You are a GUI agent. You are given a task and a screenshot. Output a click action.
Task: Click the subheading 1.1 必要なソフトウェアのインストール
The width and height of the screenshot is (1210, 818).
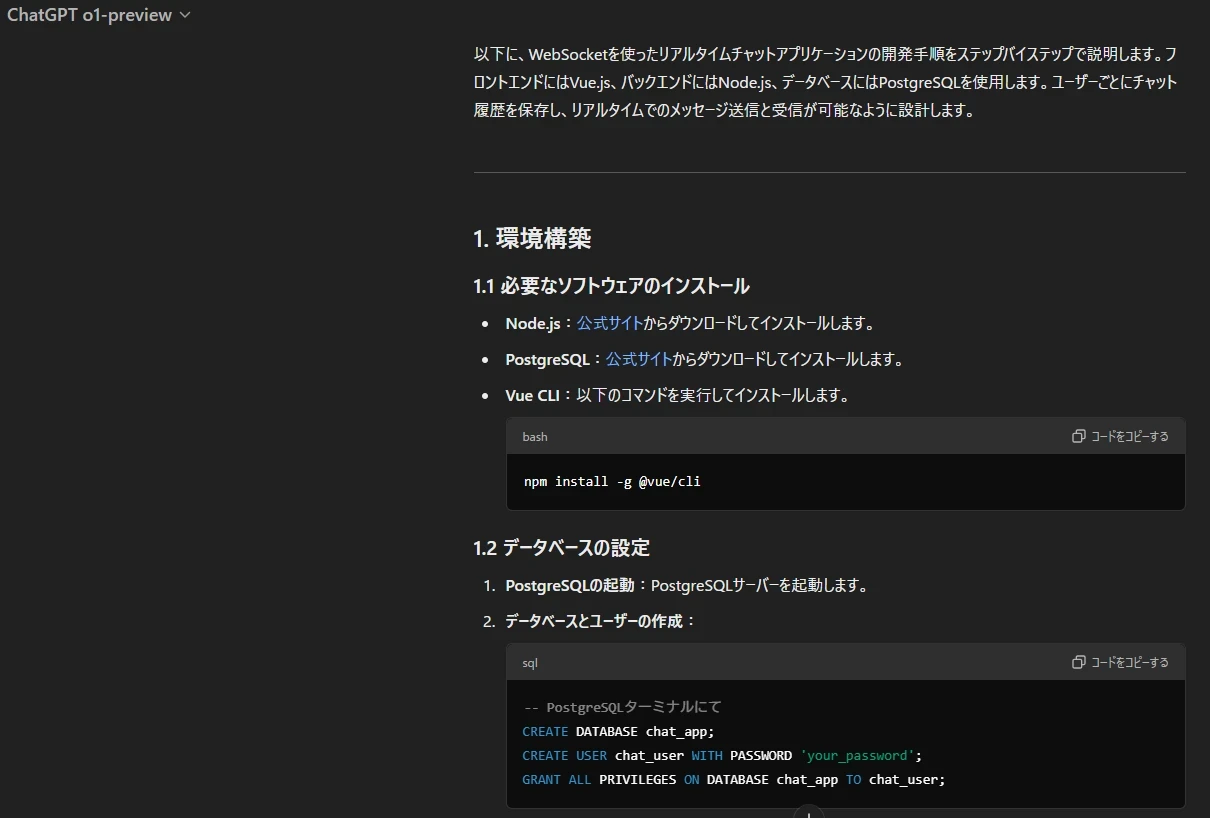coord(611,286)
